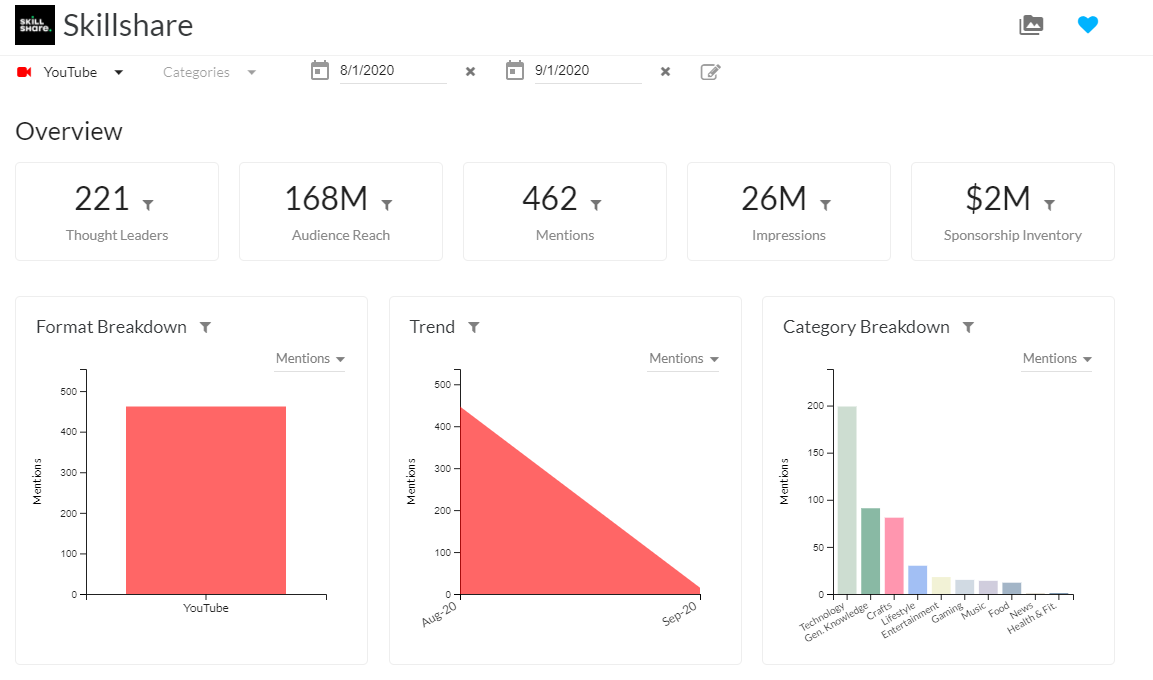Screen dimensions: 1153x680
Task: Filter the $2M Sponsorship Inventory card
Action: 1050,205
